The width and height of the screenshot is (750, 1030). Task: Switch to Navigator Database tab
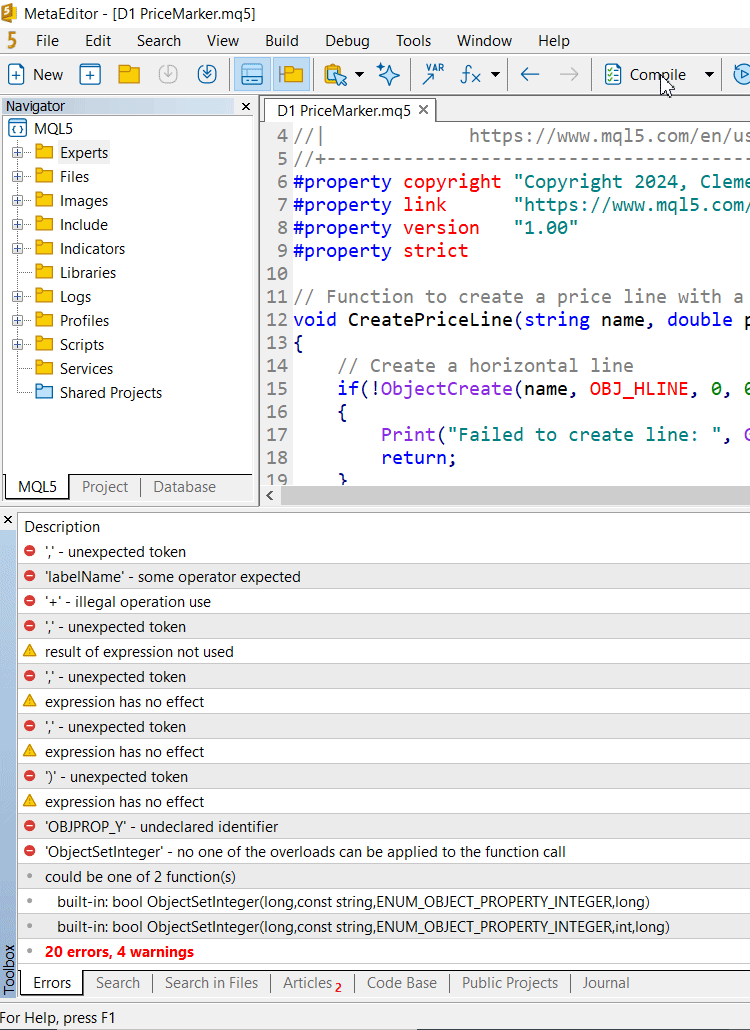185,487
